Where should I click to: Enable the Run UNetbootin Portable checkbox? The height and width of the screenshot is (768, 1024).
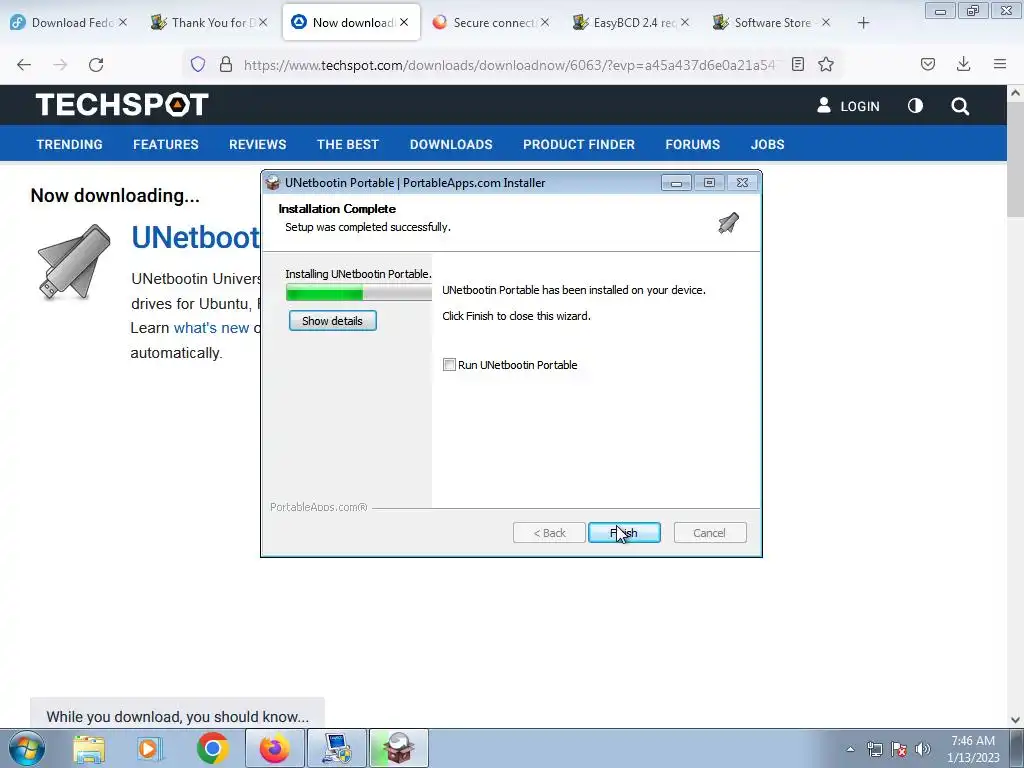(x=449, y=364)
